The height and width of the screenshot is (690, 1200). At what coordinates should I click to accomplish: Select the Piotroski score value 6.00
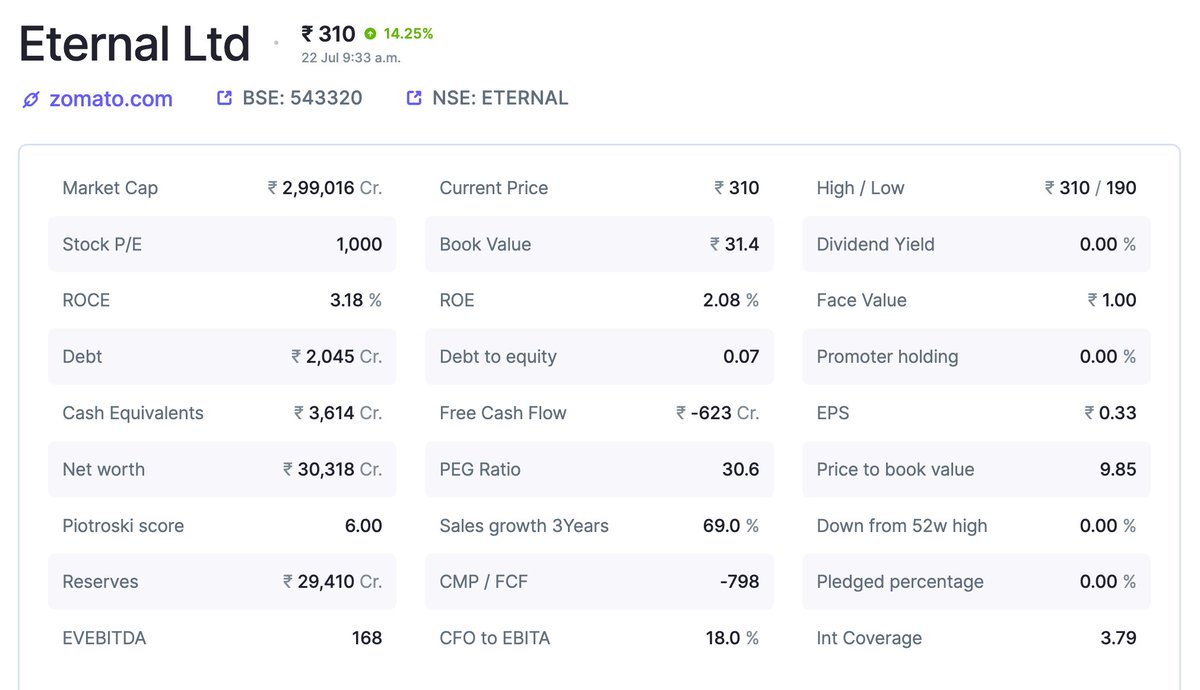tap(364, 526)
